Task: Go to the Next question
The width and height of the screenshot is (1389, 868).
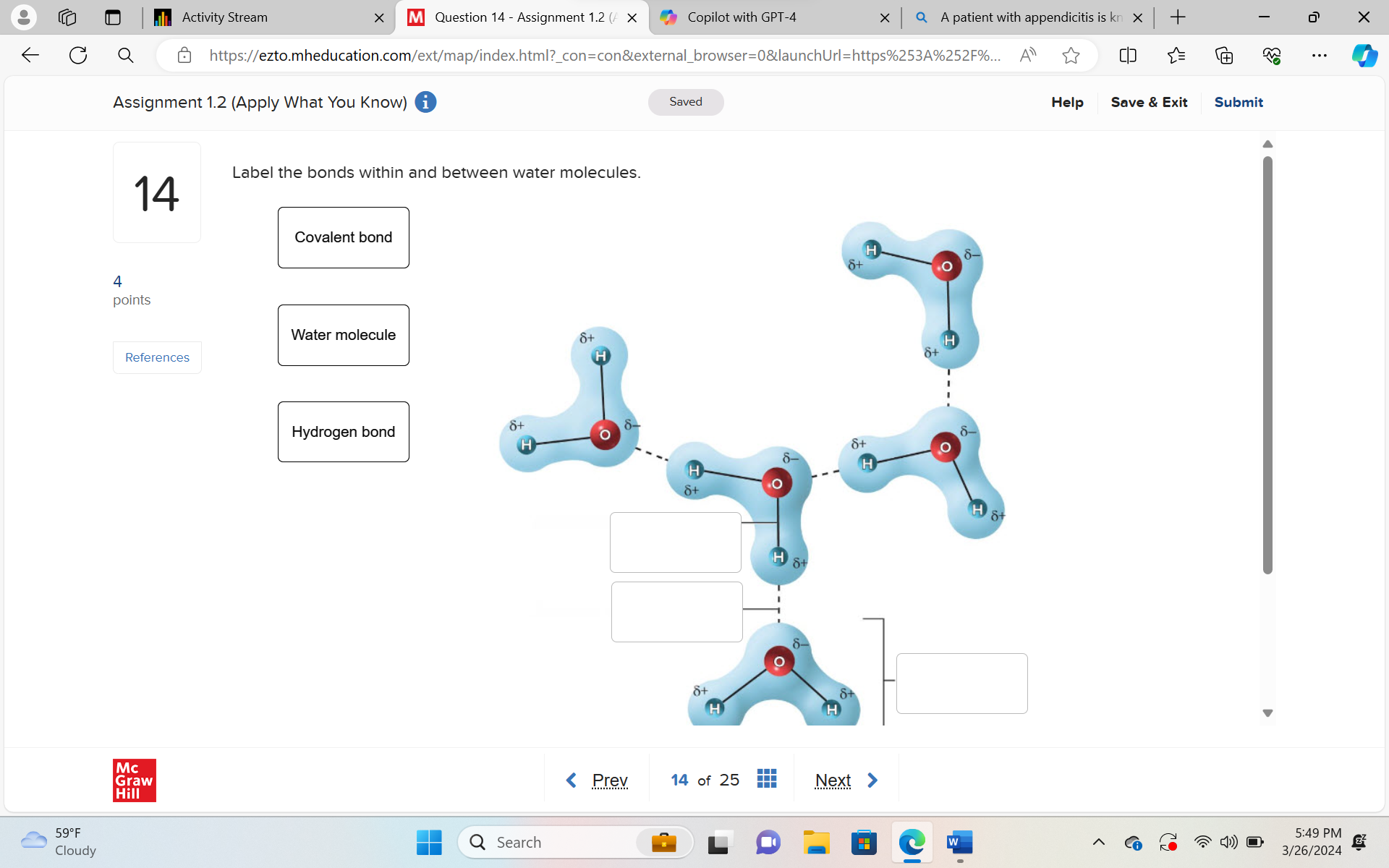Action: coord(833,780)
